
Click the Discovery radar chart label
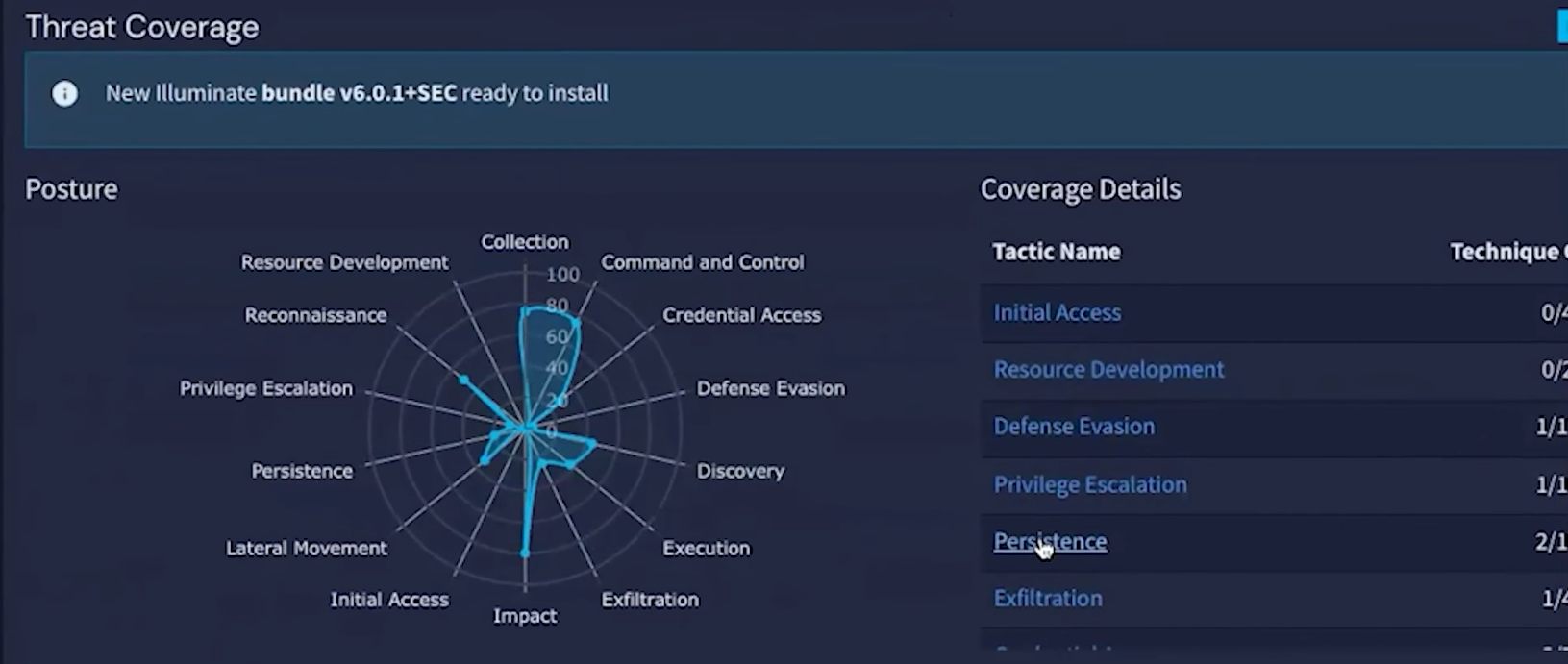tap(740, 471)
